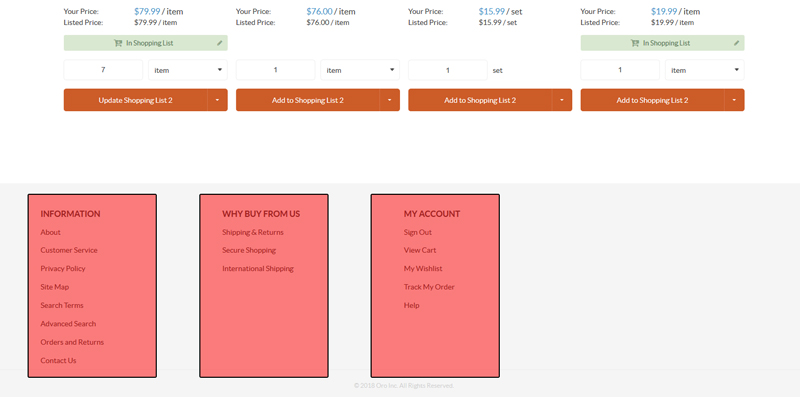Click the blue $76.00 your price
Screen dimensions: 800x397
click(319, 11)
